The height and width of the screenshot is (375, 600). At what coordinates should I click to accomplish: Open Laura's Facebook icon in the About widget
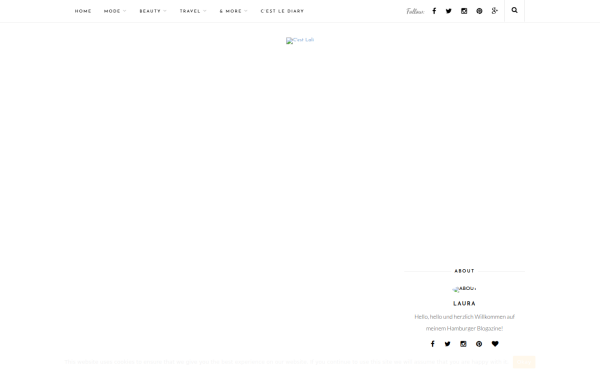tap(432, 344)
